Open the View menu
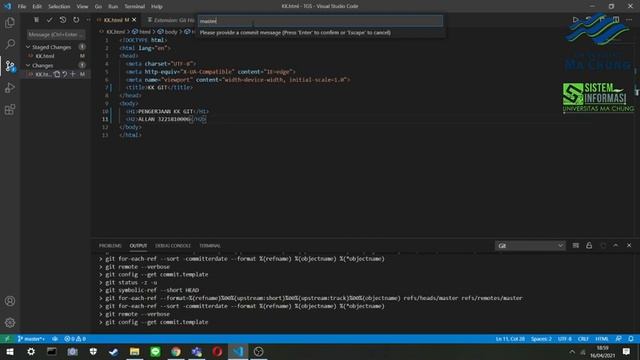Viewport: 640px width, 360px height. tap(82, 7)
